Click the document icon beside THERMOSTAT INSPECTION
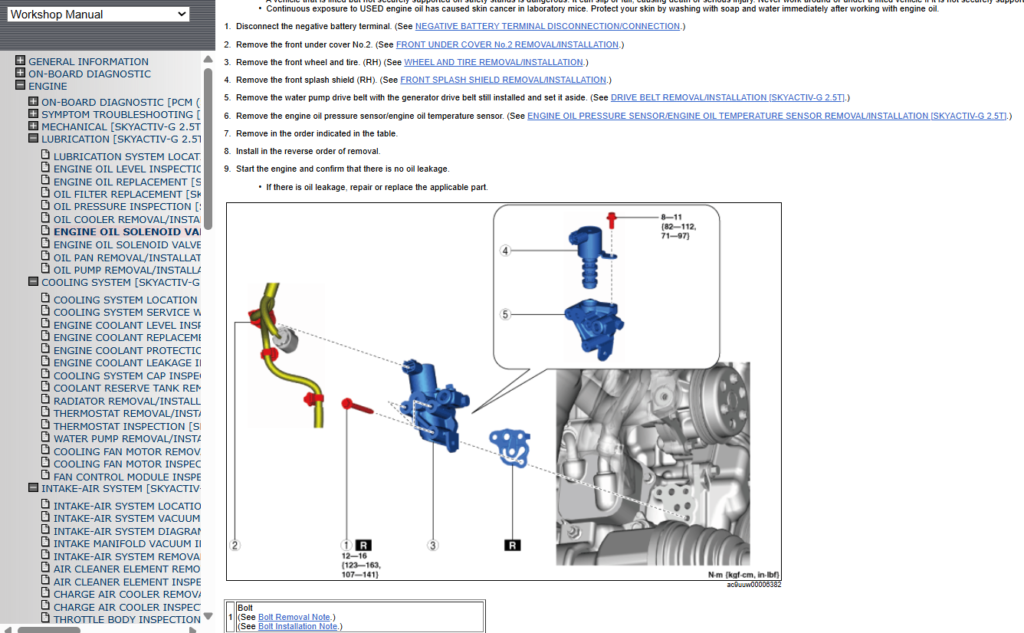This screenshot has width=1024, height=633. (45, 425)
